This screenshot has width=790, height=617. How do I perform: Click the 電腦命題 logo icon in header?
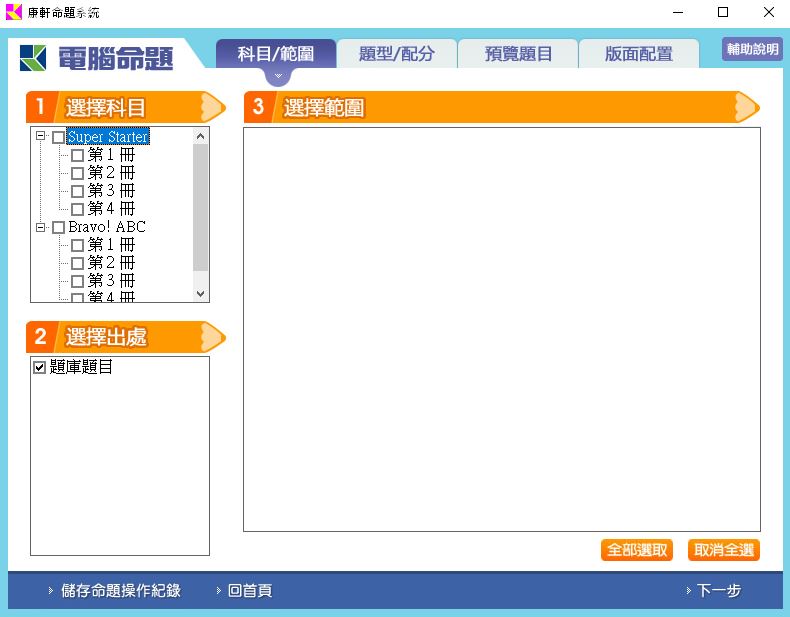tap(33, 58)
